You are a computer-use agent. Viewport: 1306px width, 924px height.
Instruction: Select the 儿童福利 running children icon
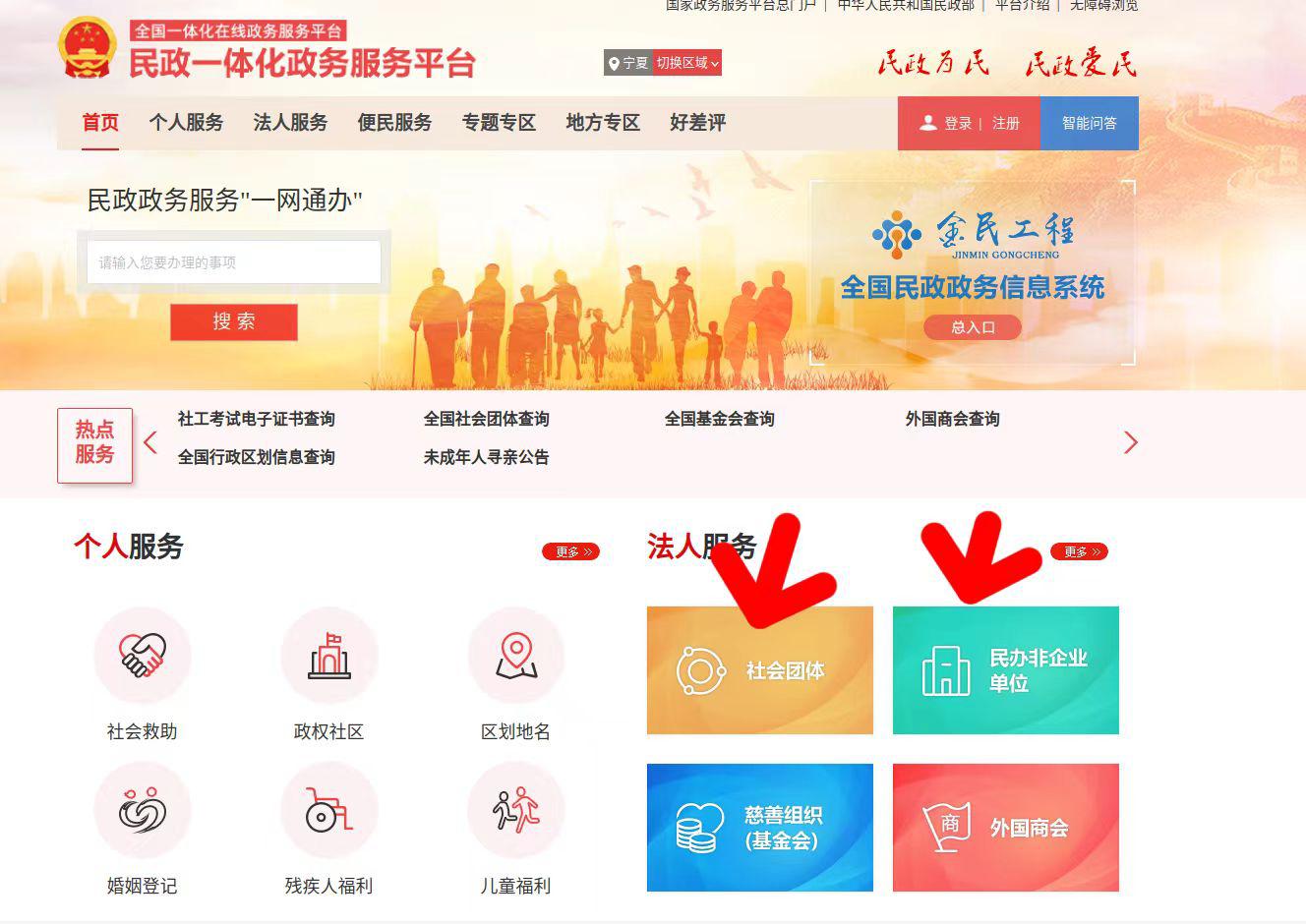516,810
